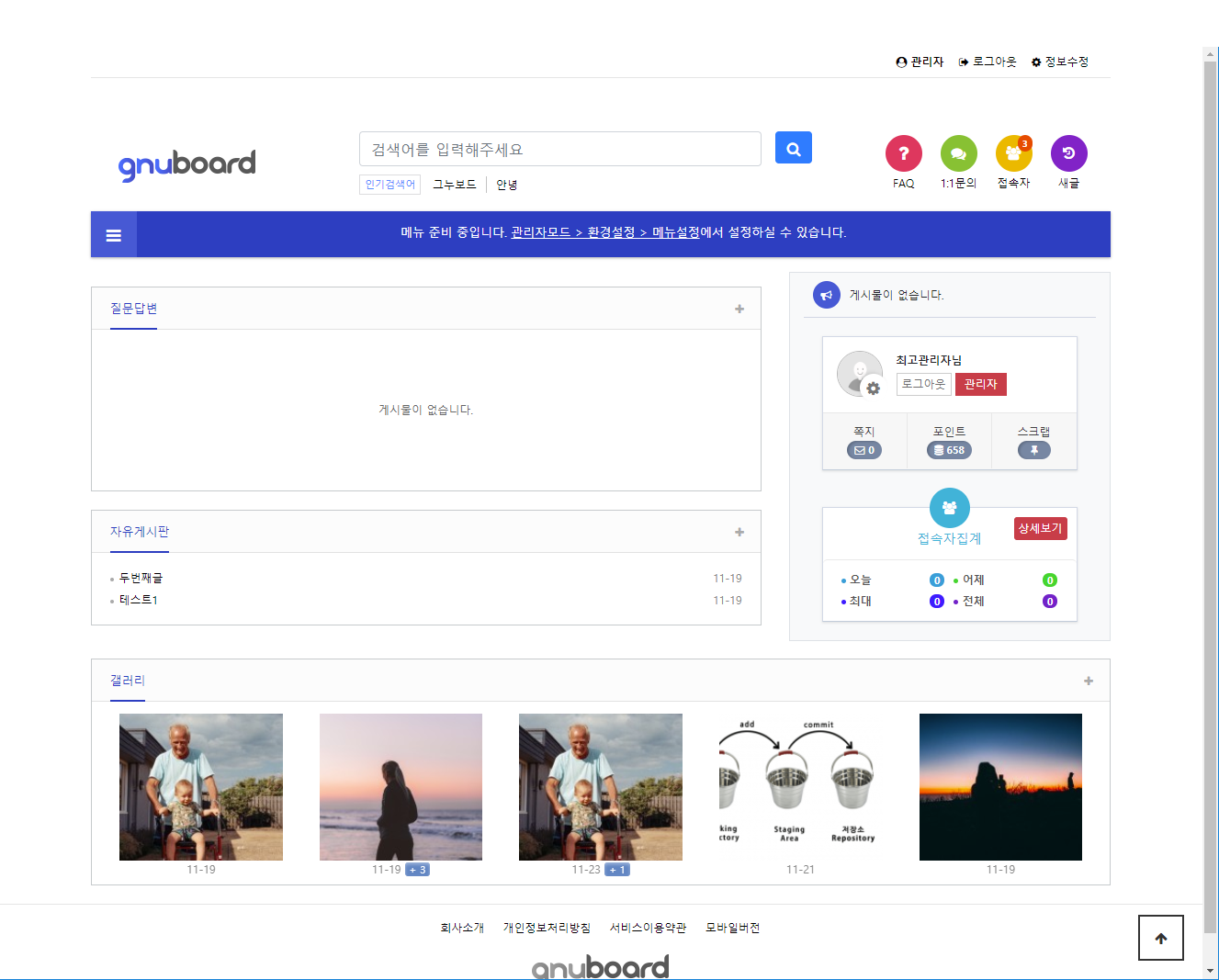Click the 상세보기 visitor stats button
The width and height of the screenshot is (1219, 980).
[x=1040, y=528]
